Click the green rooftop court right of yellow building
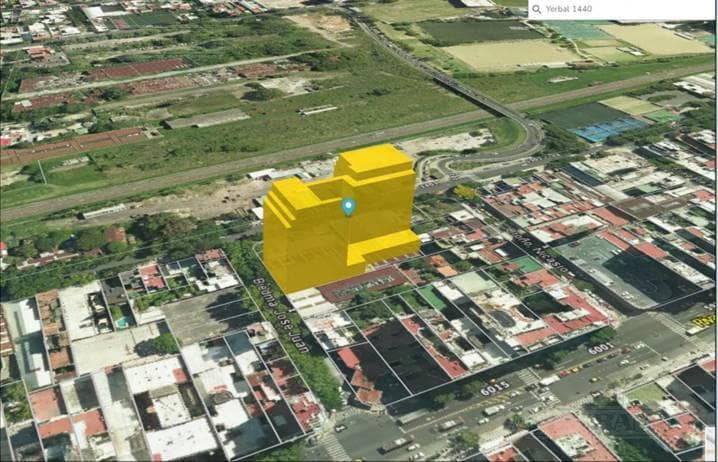The height and width of the screenshot is (462, 718). [x=524, y=265]
